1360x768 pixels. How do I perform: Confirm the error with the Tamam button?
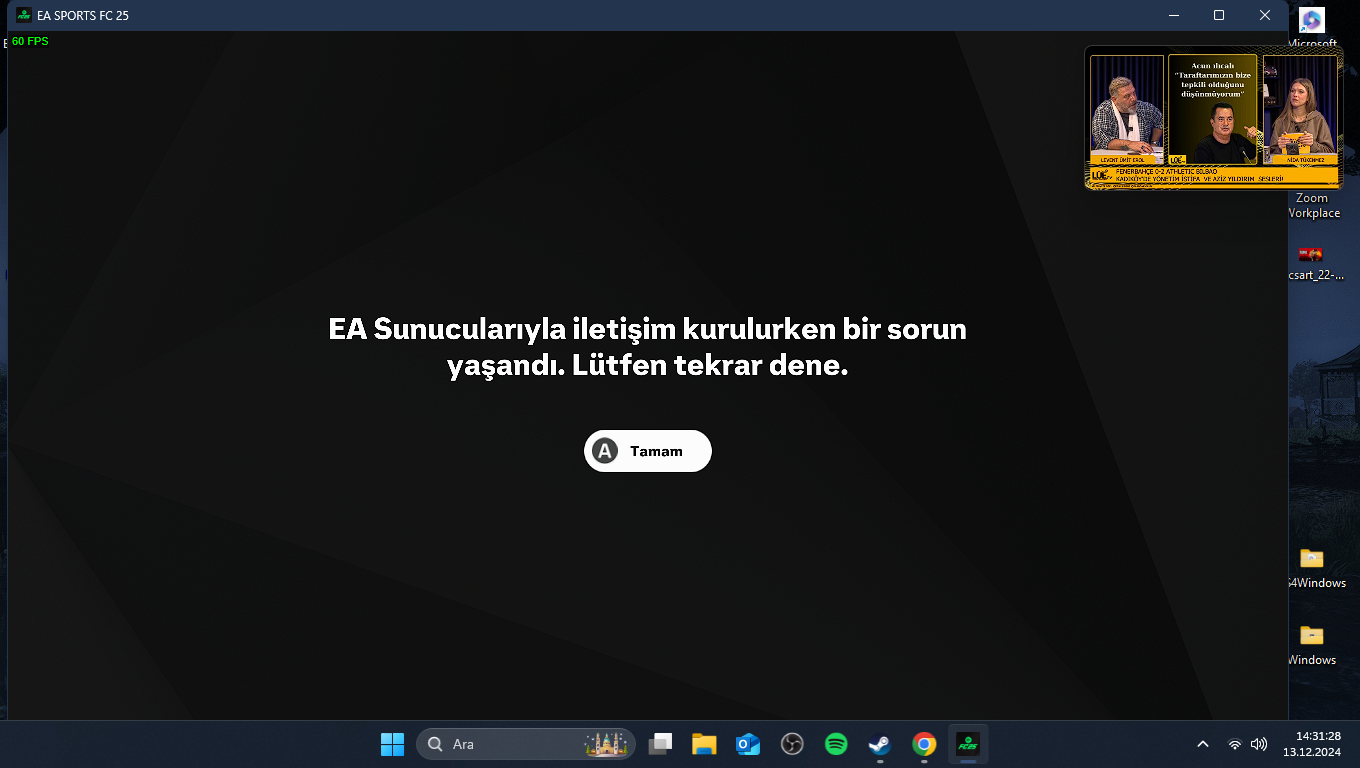648,451
